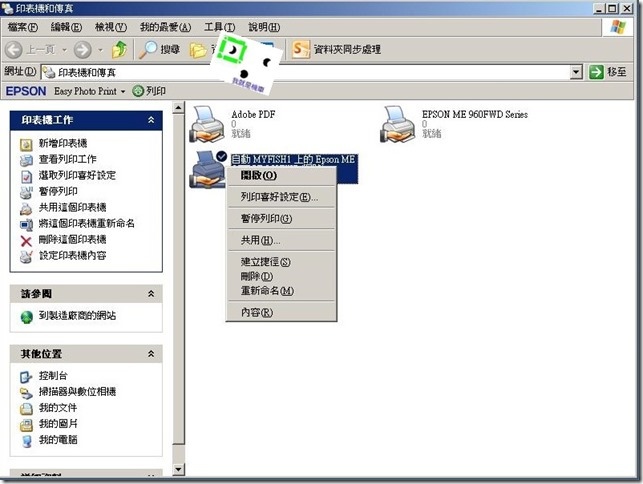The width and height of the screenshot is (643, 484).
Task: Select EPSON ME 960FWD Series printer icon
Action: pyautogui.click(x=398, y=124)
